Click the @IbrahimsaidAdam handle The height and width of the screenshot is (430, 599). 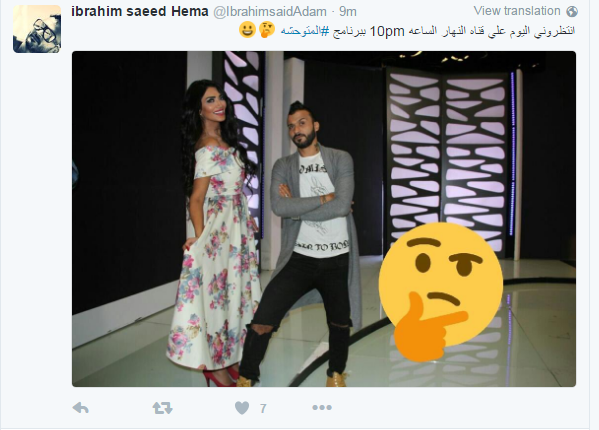pos(270,12)
